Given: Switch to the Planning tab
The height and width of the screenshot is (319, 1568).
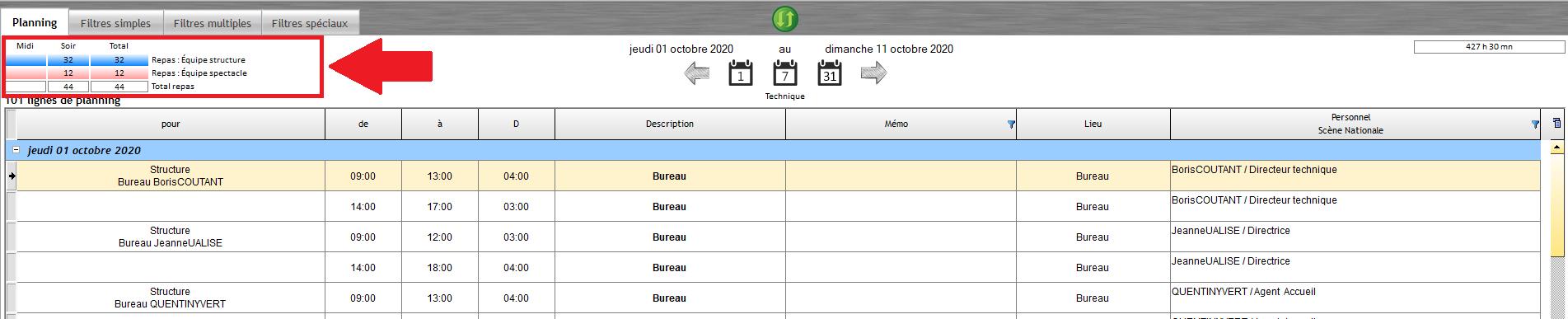Looking at the screenshot, I should coord(35,22).
